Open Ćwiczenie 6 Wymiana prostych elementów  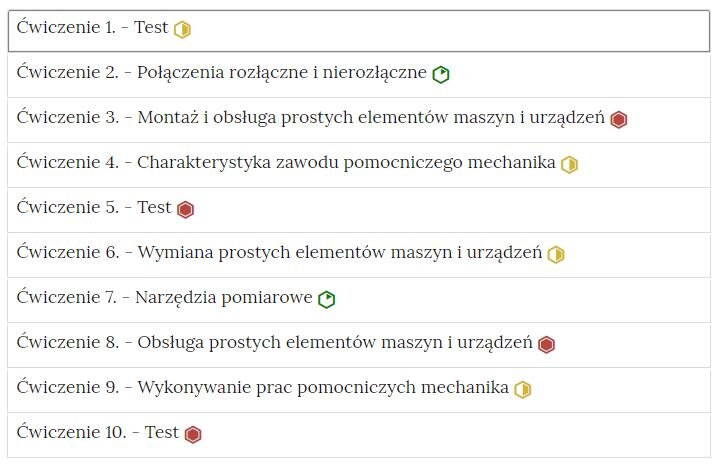coord(359,255)
